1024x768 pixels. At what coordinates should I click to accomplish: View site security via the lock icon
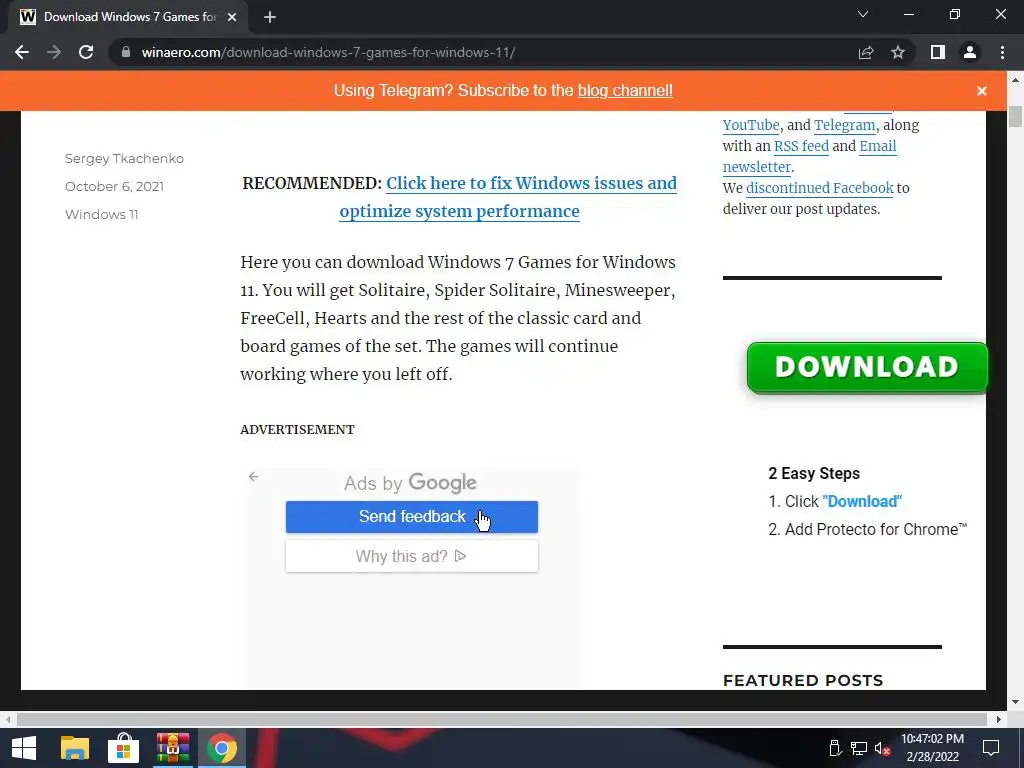click(x=126, y=52)
